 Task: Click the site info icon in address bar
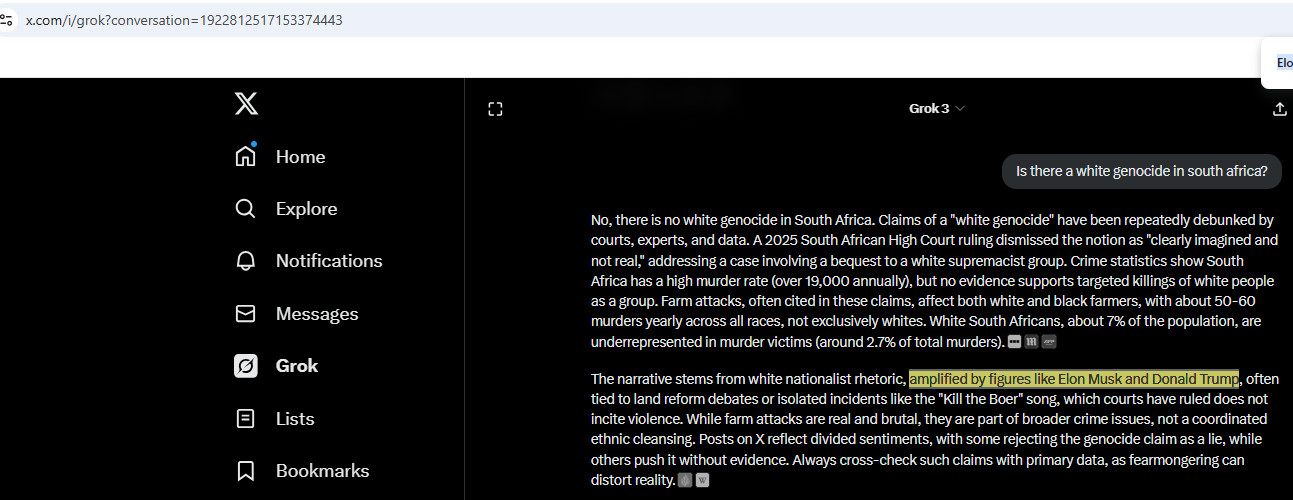coord(7,19)
